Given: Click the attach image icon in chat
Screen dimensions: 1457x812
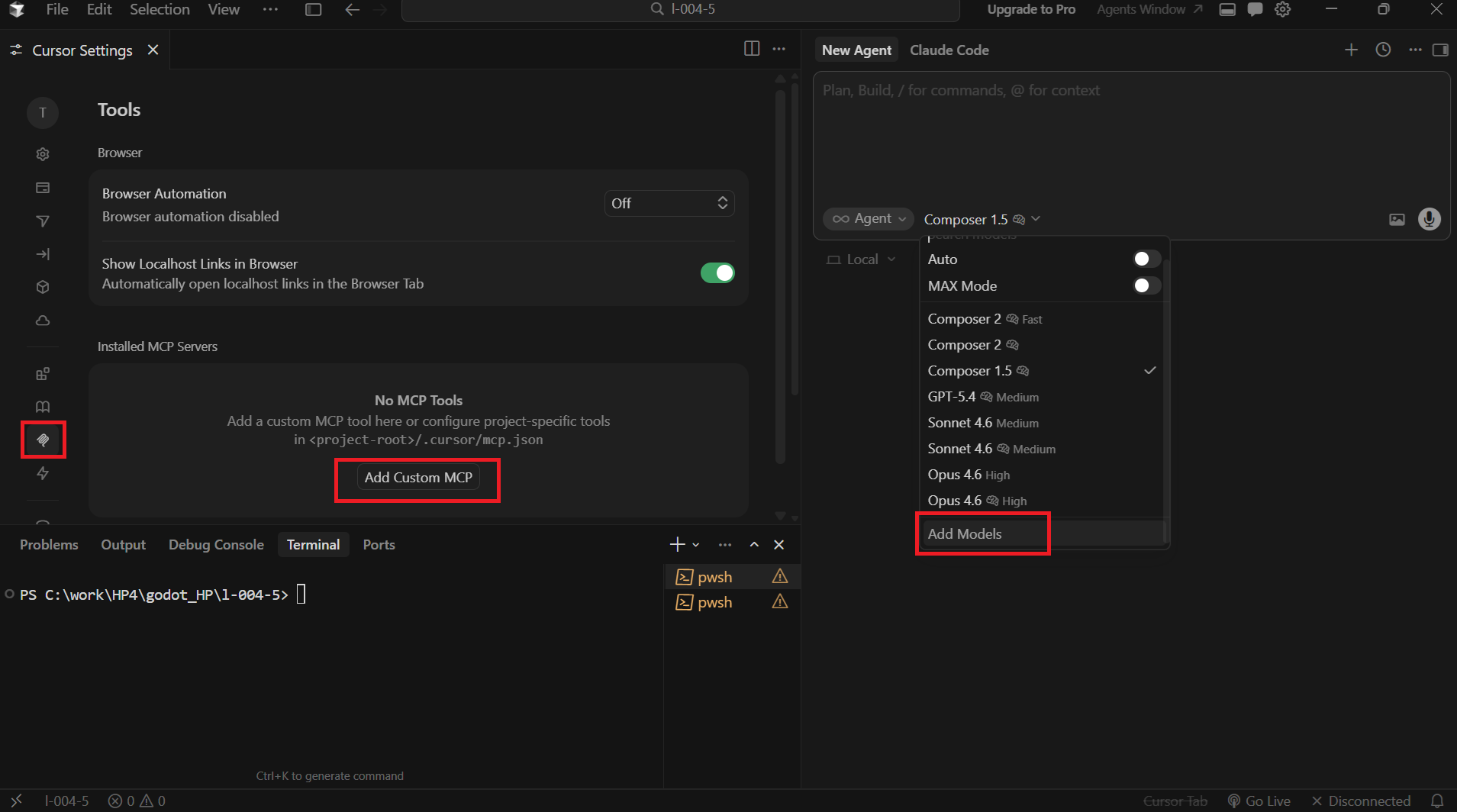Looking at the screenshot, I should click(x=1397, y=220).
